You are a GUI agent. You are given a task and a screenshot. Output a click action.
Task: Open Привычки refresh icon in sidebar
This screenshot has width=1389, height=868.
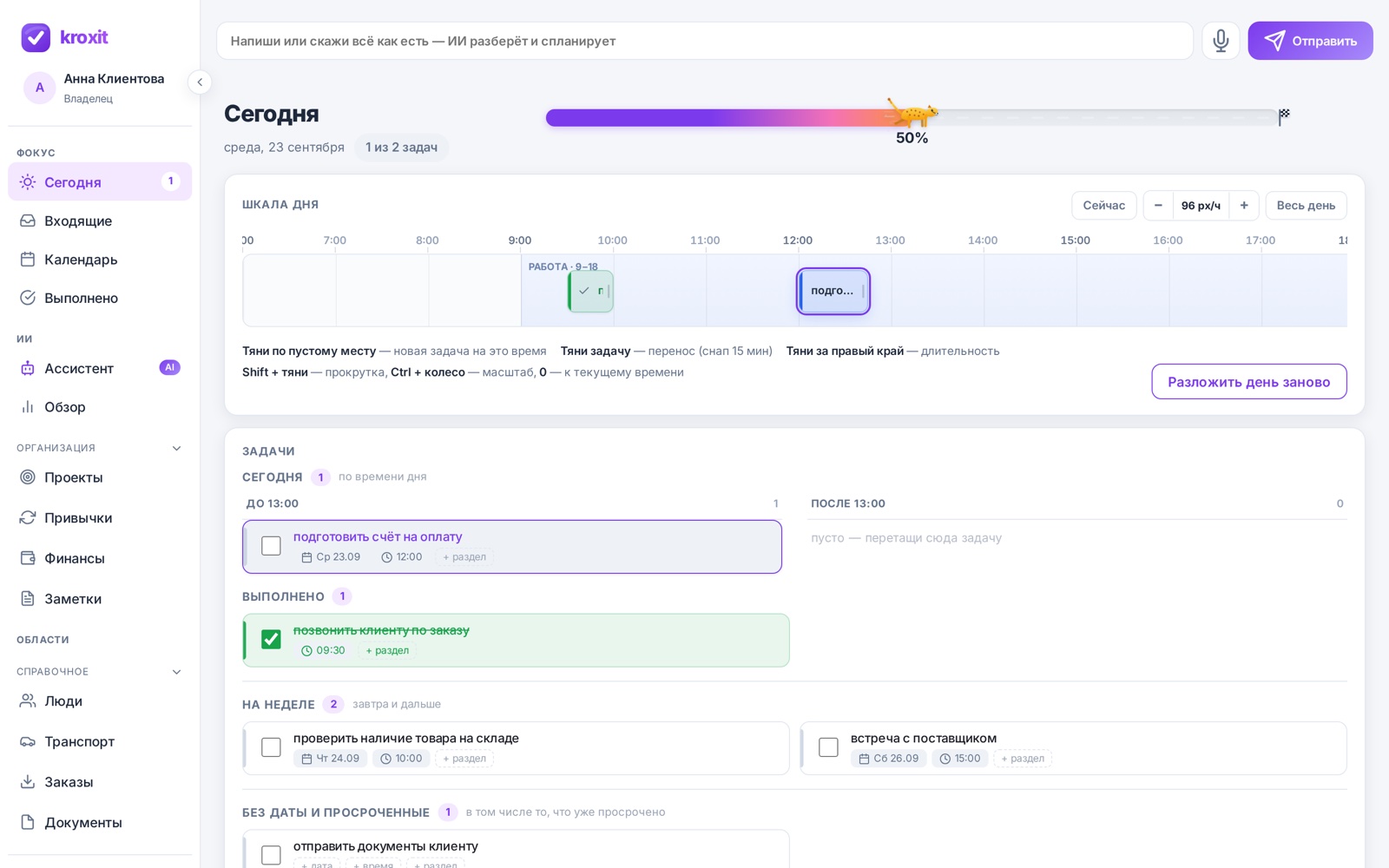pos(28,517)
